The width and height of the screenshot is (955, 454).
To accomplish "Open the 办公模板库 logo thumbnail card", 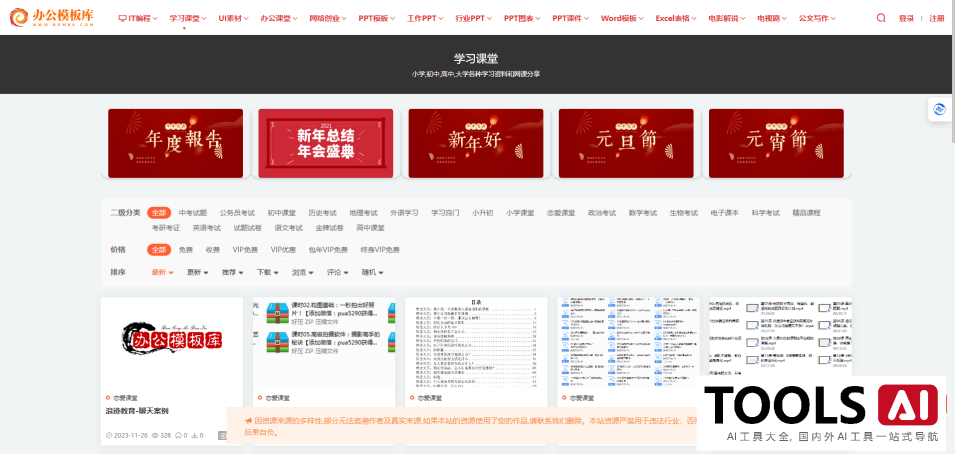I will pos(172,342).
